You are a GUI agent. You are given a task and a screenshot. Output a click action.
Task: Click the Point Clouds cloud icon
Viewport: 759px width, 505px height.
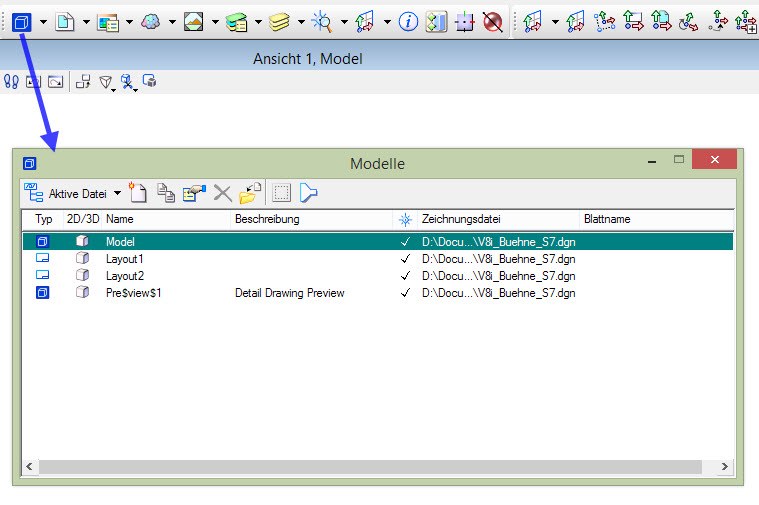[x=151, y=22]
